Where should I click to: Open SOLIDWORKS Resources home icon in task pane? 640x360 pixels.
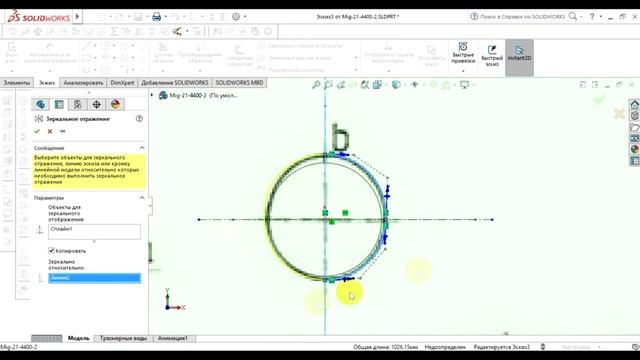[x=635, y=104]
